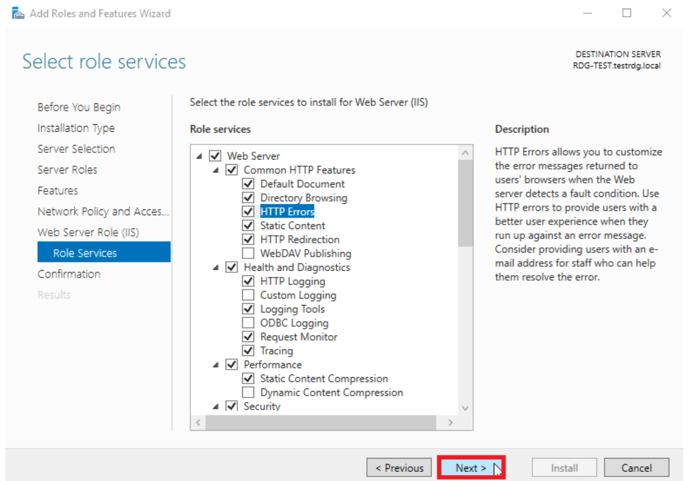Enable Dynamic Content Compression checkbox
The width and height of the screenshot is (688, 481).
point(248,392)
